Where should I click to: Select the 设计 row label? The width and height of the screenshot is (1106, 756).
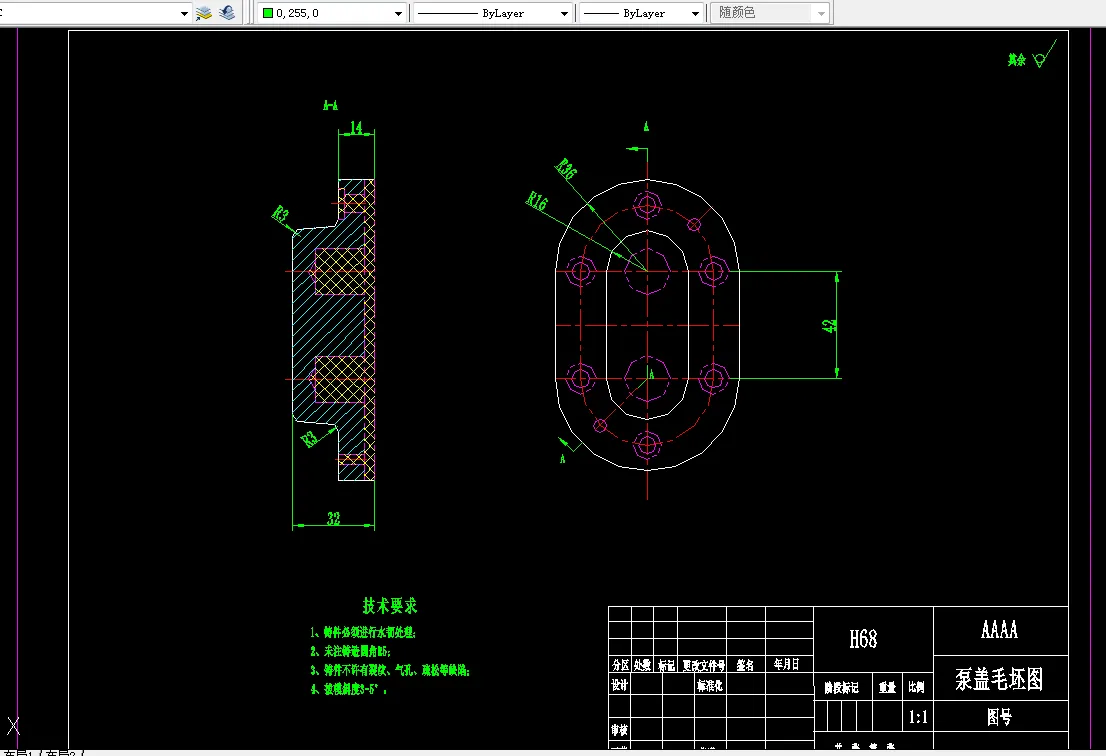(619, 685)
